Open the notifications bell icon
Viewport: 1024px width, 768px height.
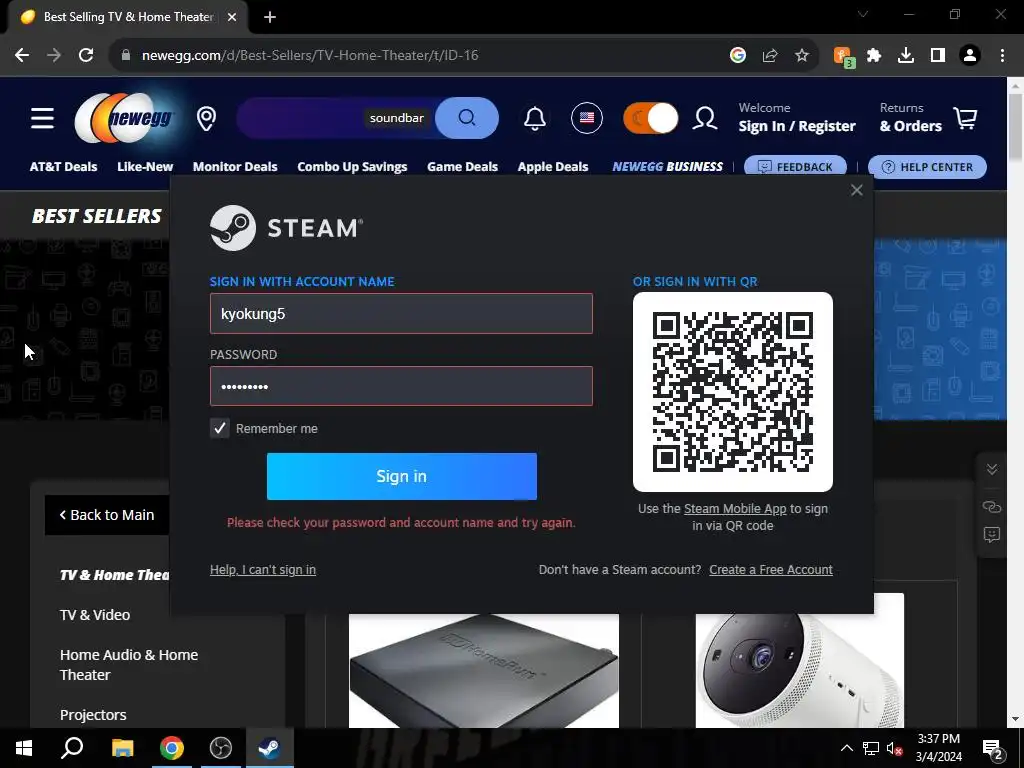click(535, 118)
